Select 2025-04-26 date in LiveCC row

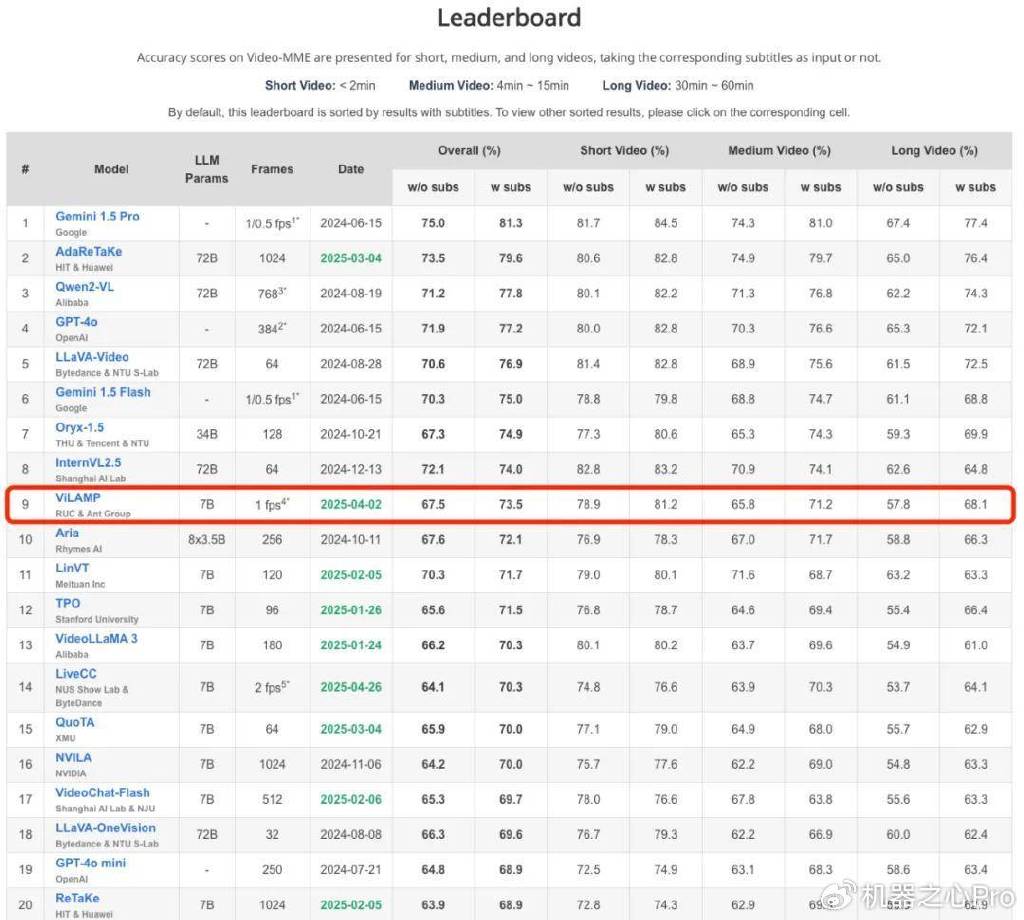coord(351,688)
